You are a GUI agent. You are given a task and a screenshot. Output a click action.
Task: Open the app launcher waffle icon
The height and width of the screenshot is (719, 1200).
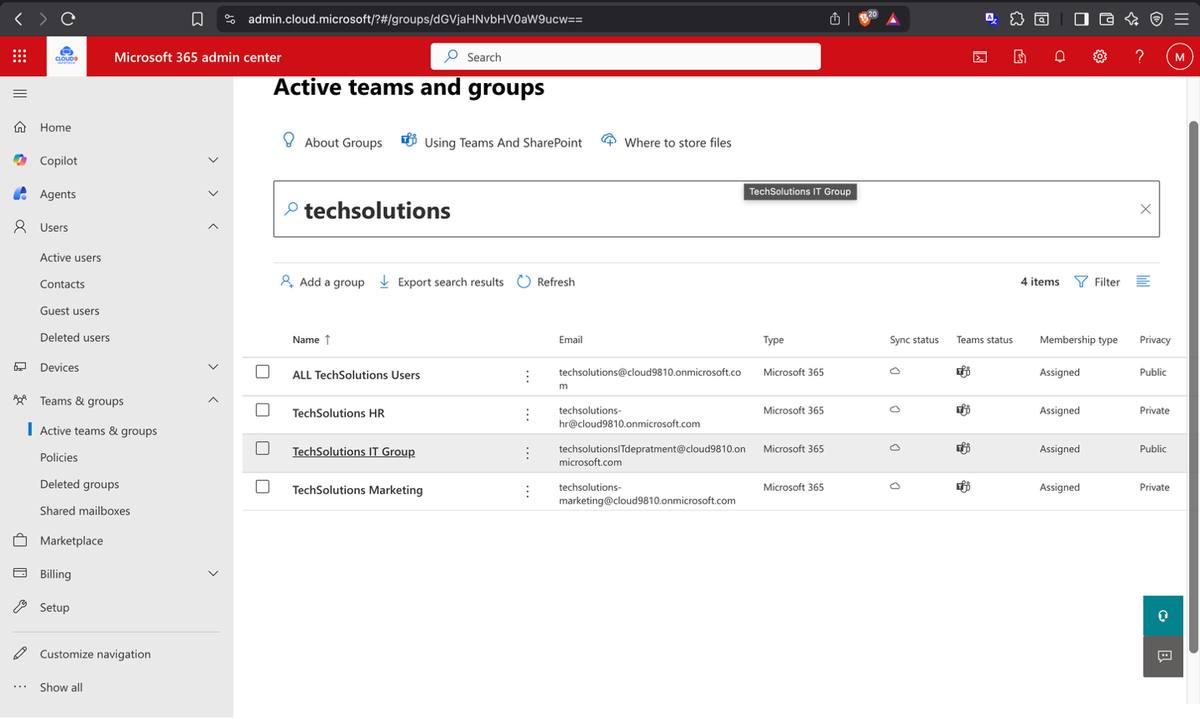pyautogui.click(x=19, y=57)
